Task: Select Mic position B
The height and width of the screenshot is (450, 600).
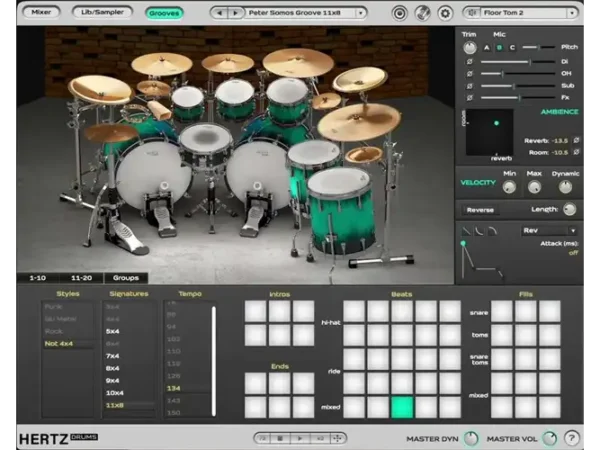Action: [x=499, y=48]
